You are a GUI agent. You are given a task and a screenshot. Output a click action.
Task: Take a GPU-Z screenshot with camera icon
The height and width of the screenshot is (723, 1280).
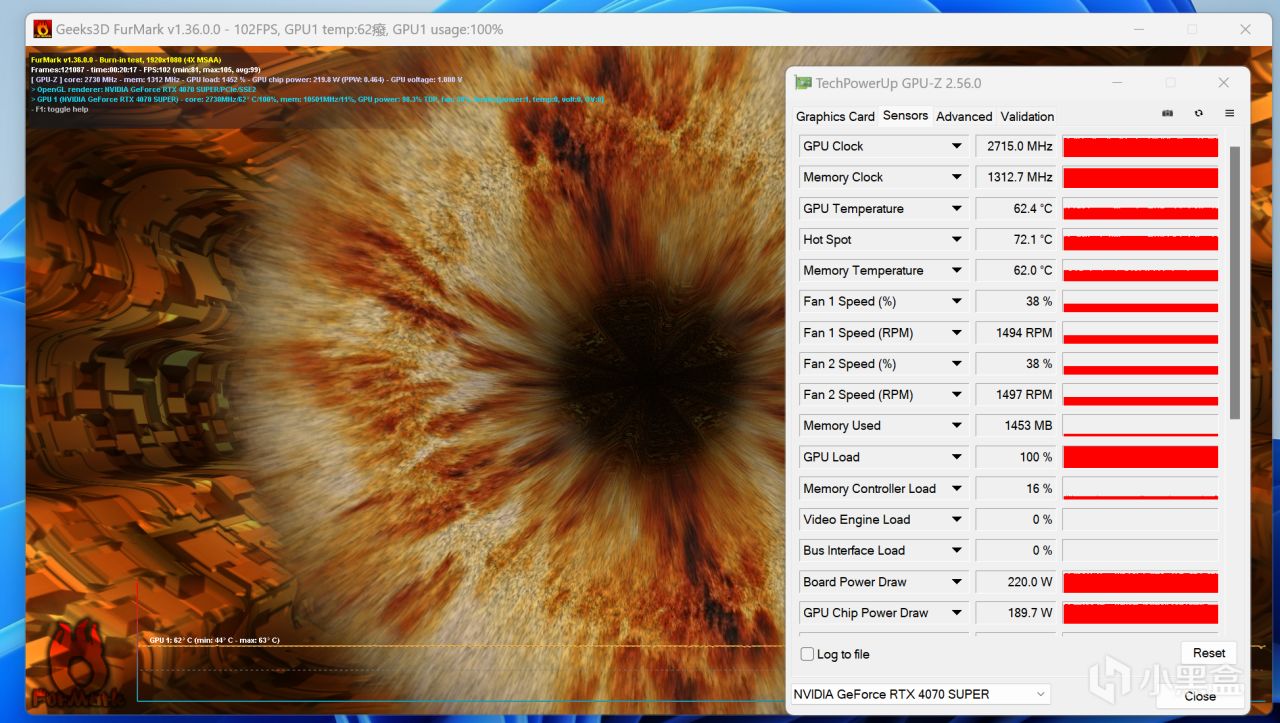click(x=1167, y=114)
